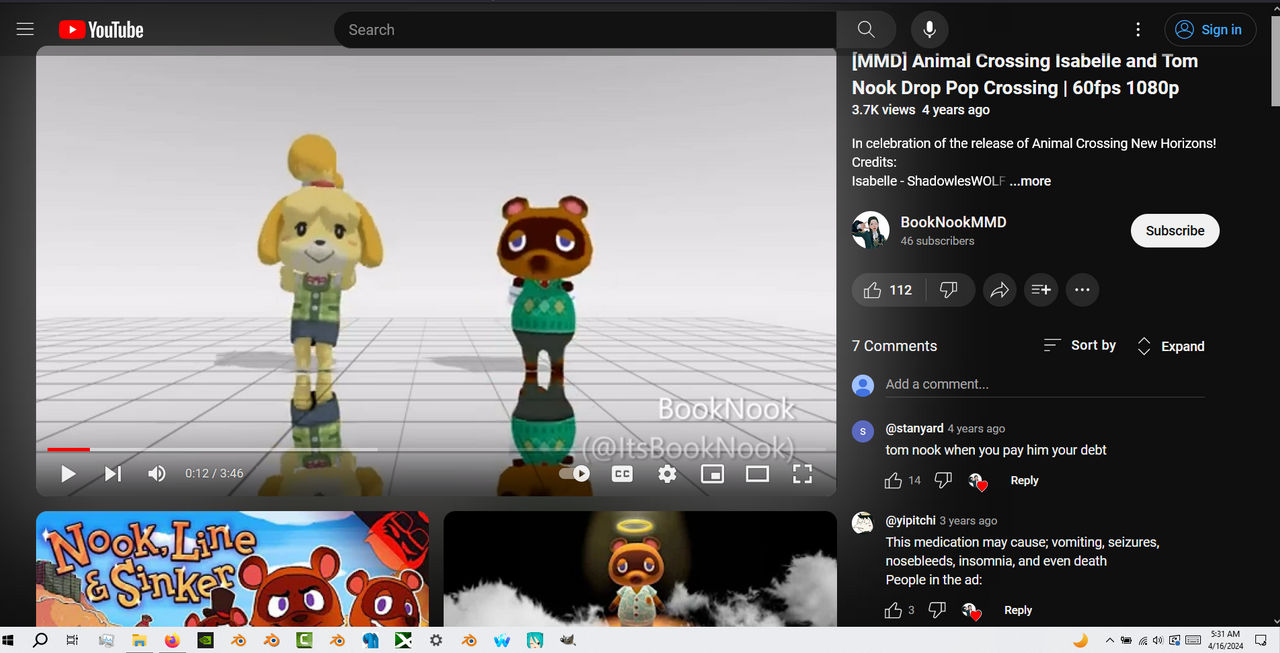Dislike the @stanyard comment
1280x653 pixels.
(x=943, y=481)
